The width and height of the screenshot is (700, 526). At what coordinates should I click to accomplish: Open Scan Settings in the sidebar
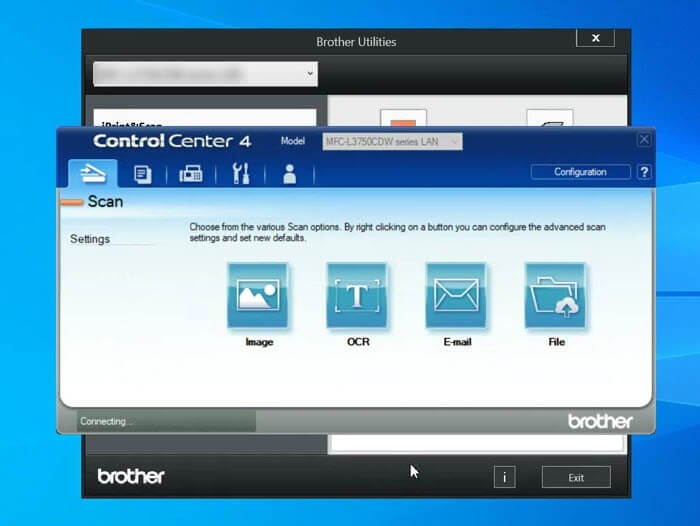(90, 239)
